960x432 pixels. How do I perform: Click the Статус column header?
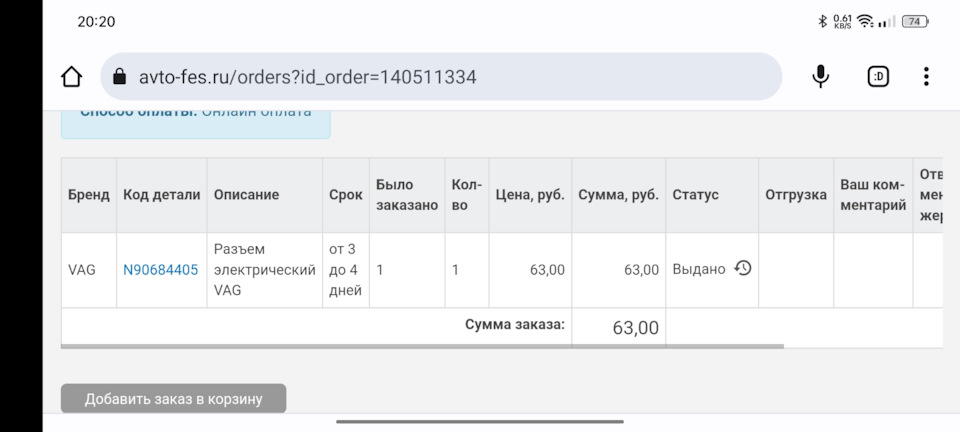pos(696,195)
